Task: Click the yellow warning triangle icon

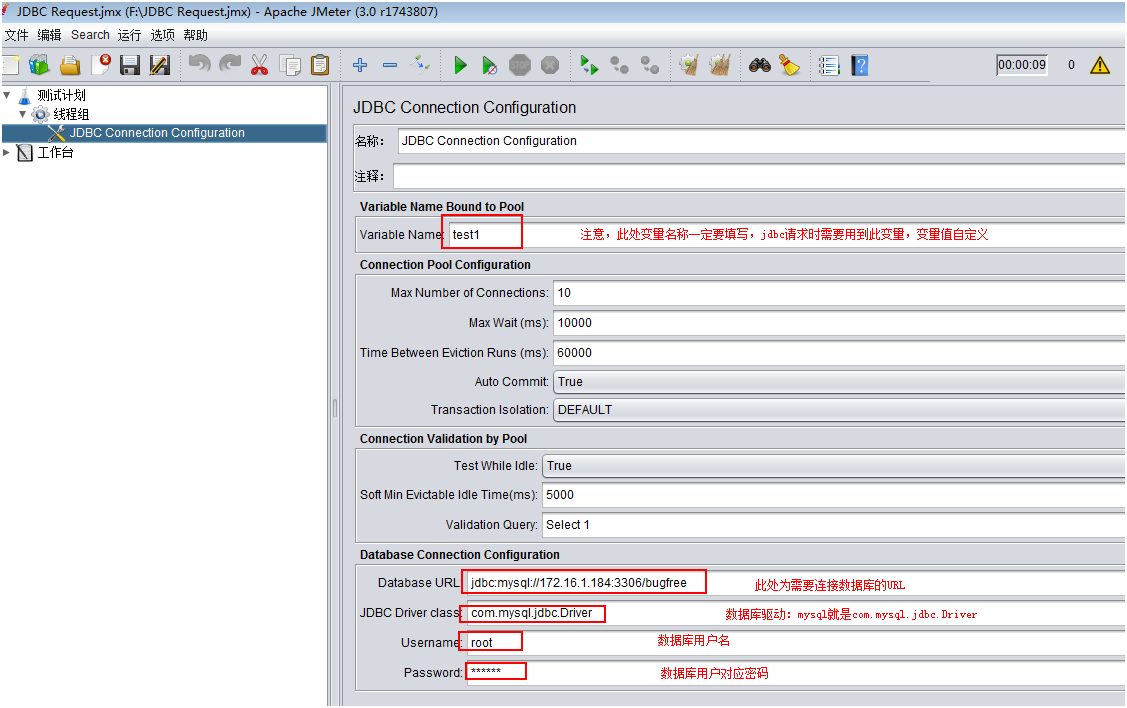Action: click(x=1100, y=66)
